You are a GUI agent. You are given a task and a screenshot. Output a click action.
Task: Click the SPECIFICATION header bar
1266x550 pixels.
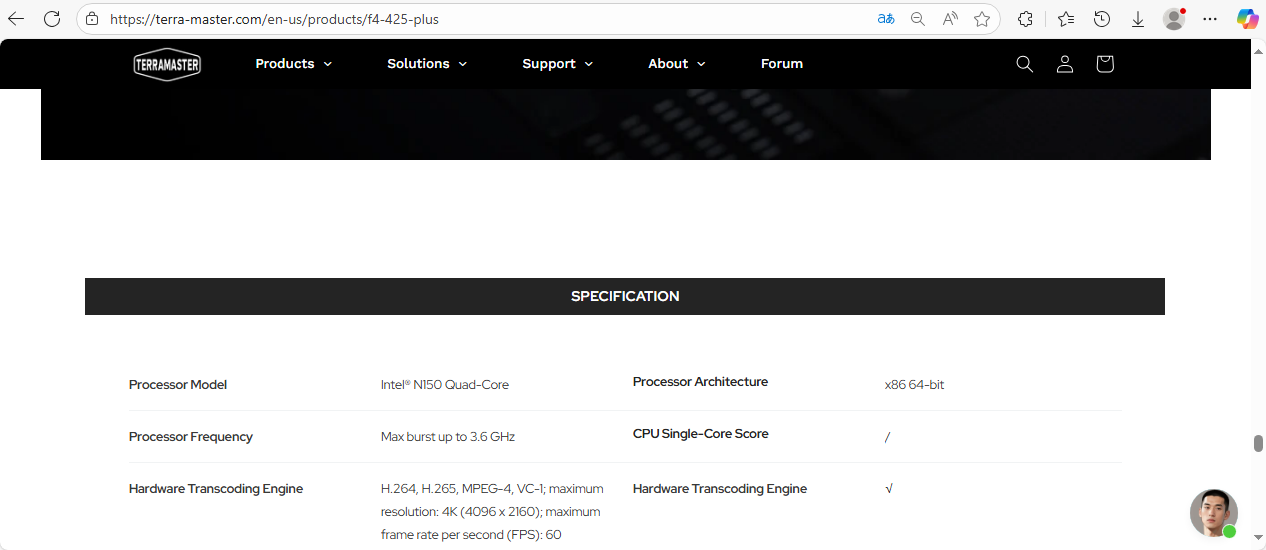tap(625, 296)
